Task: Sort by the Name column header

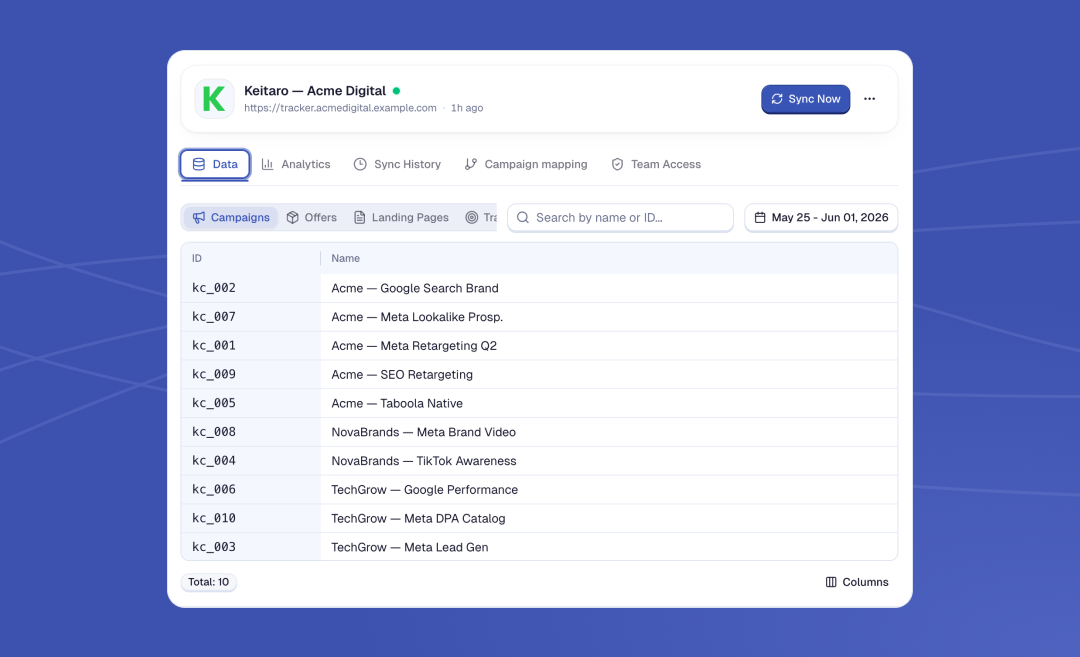Action: [346, 258]
